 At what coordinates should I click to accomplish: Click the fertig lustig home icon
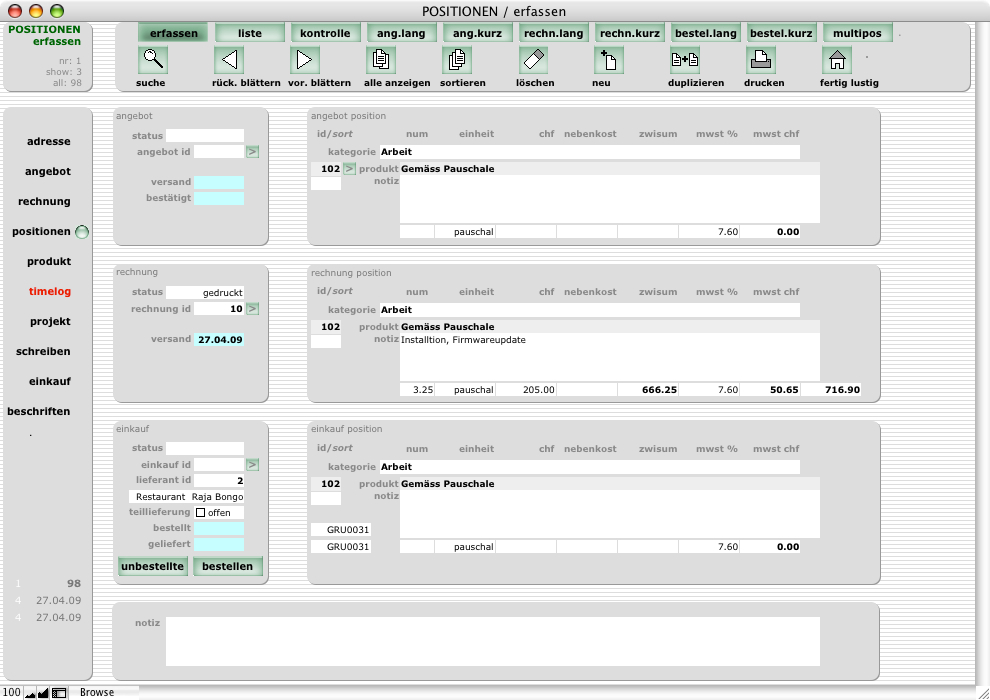[836, 60]
